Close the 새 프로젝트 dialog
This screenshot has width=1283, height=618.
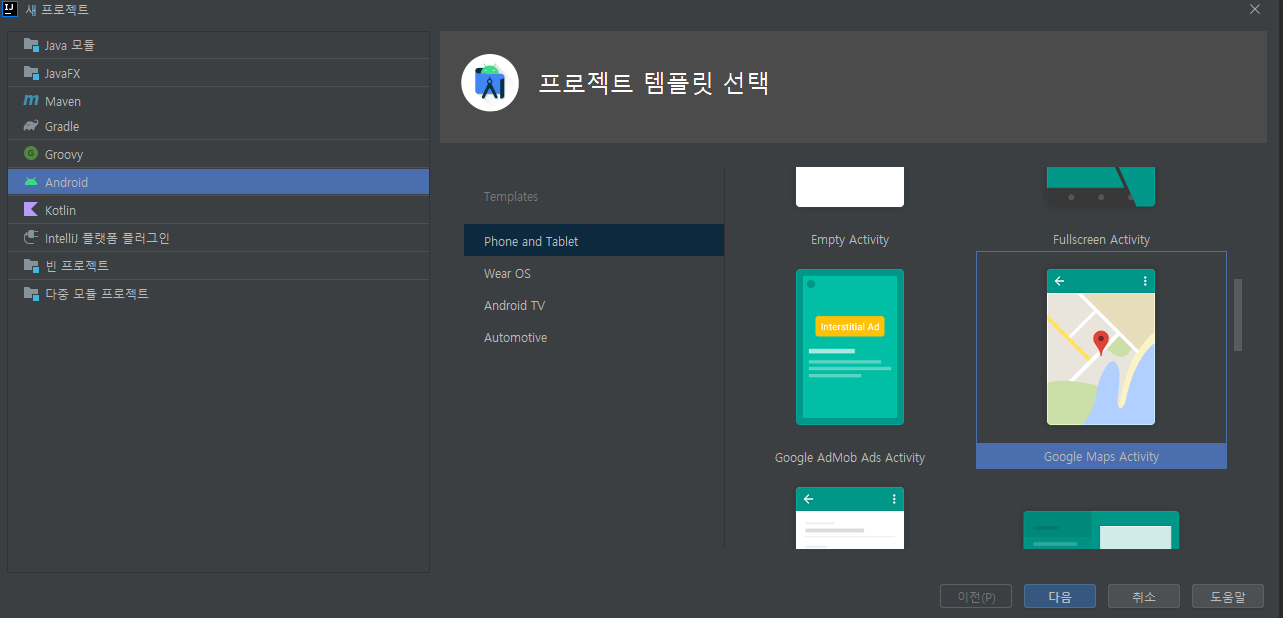click(x=1255, y=9)
